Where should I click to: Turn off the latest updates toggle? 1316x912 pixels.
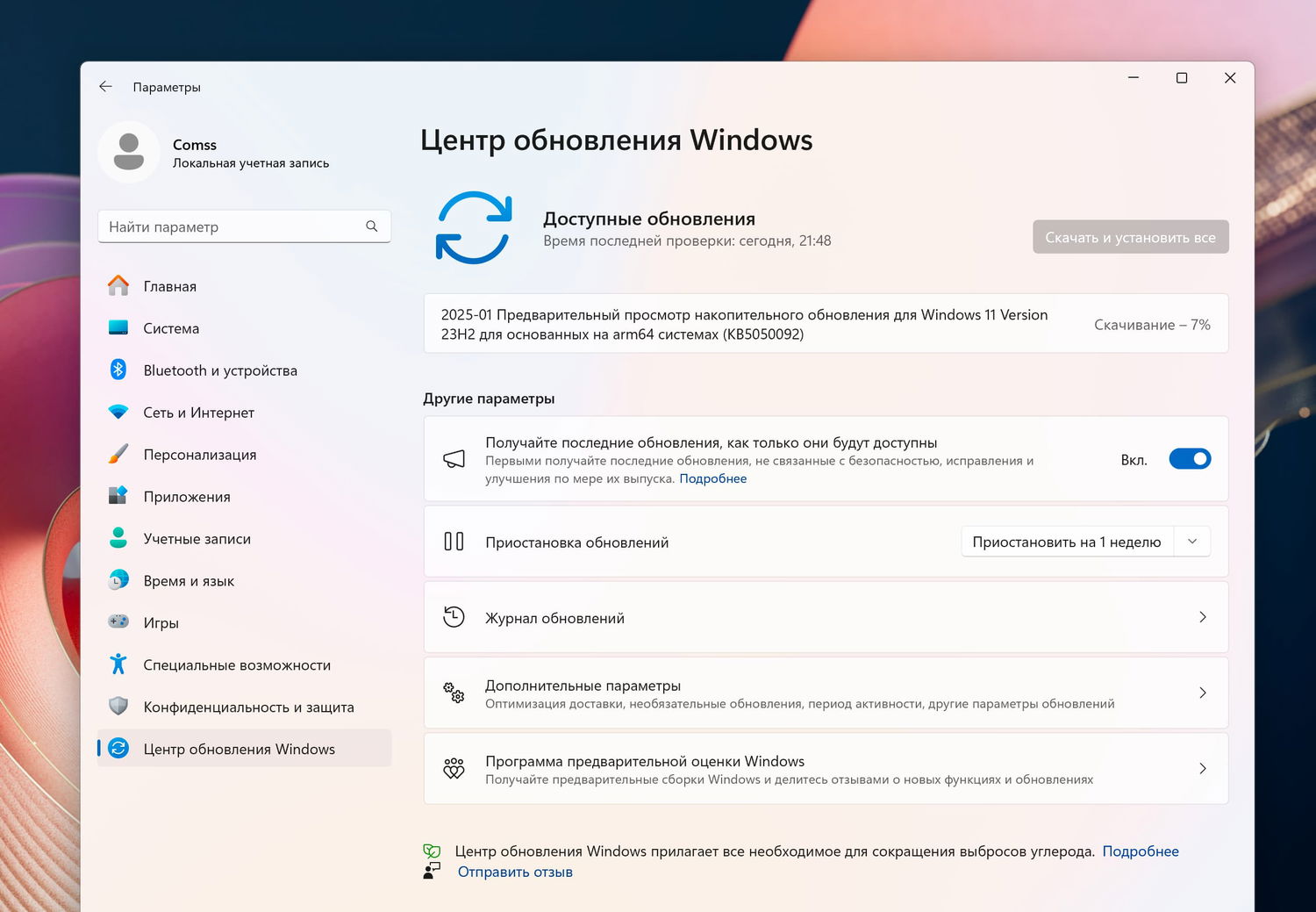point(1190,459)
